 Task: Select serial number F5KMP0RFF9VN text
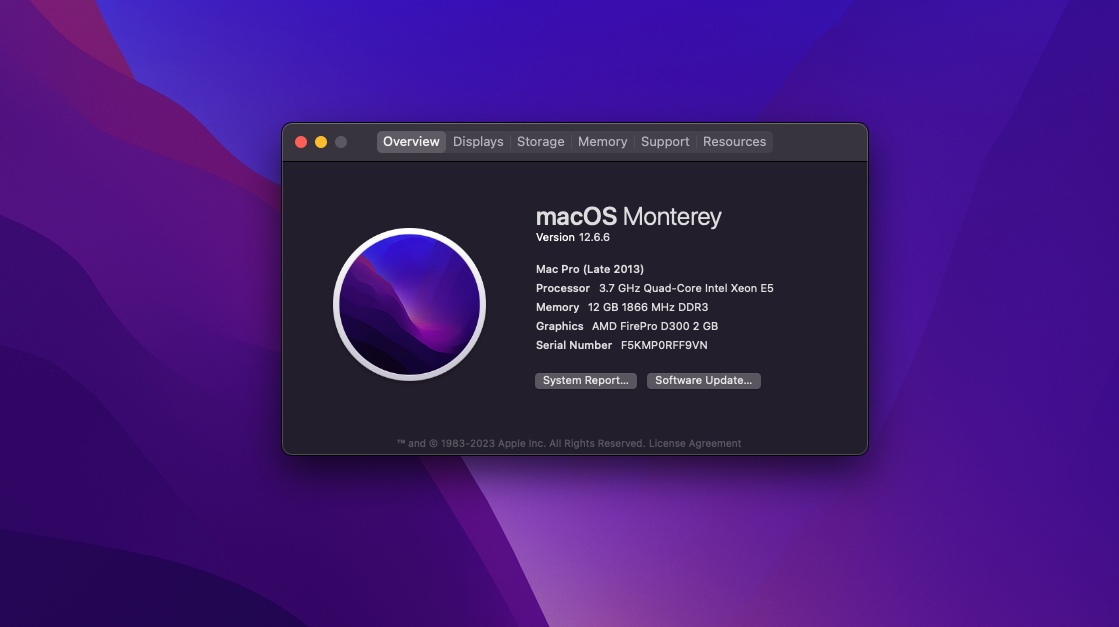point(664,345)
